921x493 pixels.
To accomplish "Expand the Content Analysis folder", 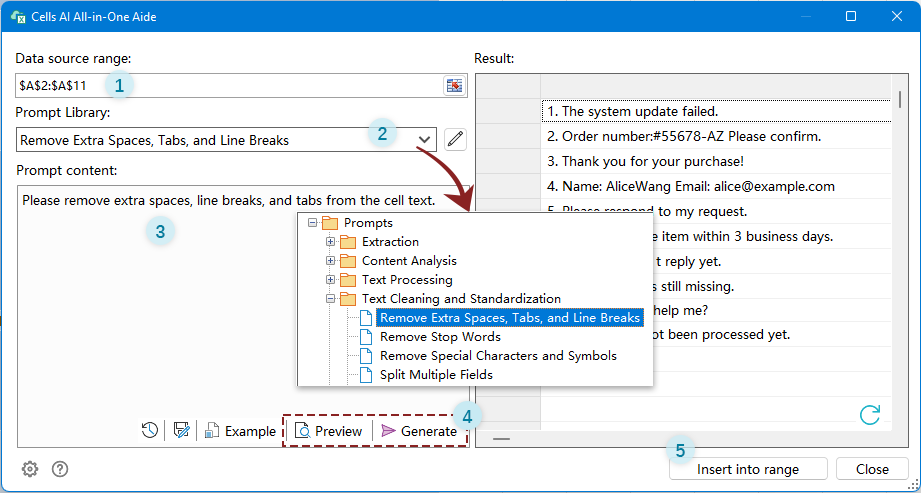I will tap(331, 260).
